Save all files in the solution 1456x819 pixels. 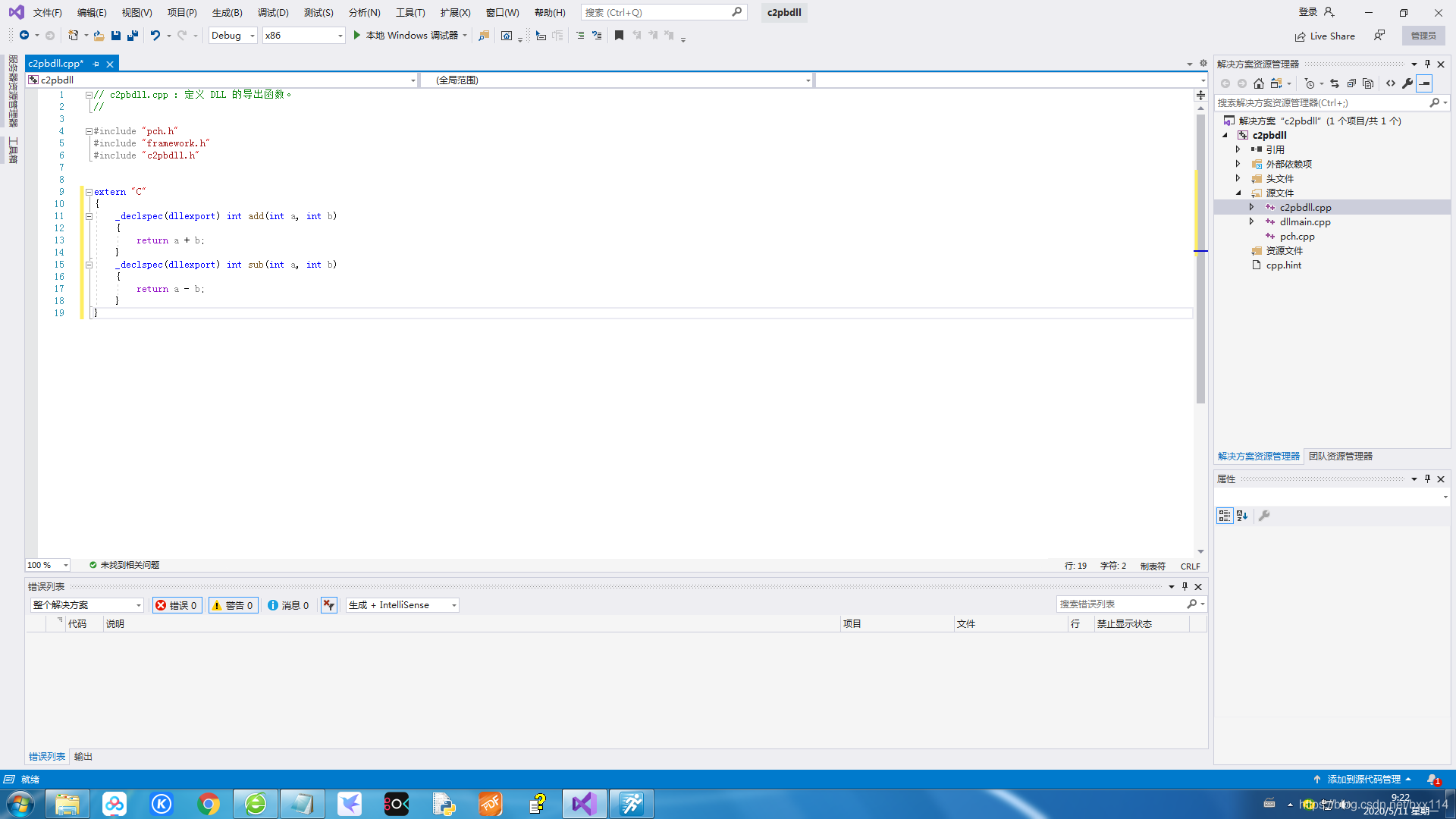[132, 35]
